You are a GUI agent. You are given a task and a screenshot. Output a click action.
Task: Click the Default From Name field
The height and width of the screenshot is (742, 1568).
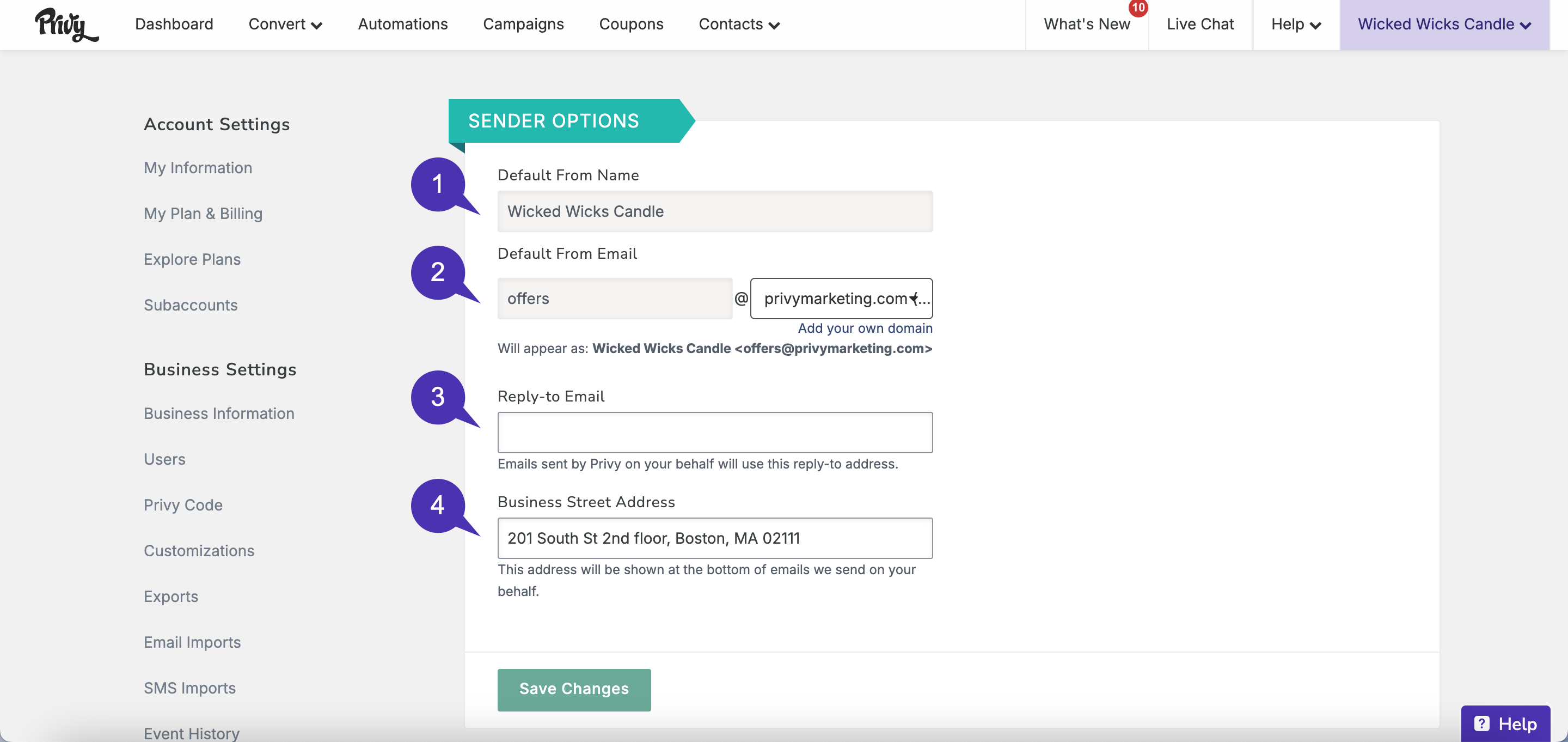point(715,211)
